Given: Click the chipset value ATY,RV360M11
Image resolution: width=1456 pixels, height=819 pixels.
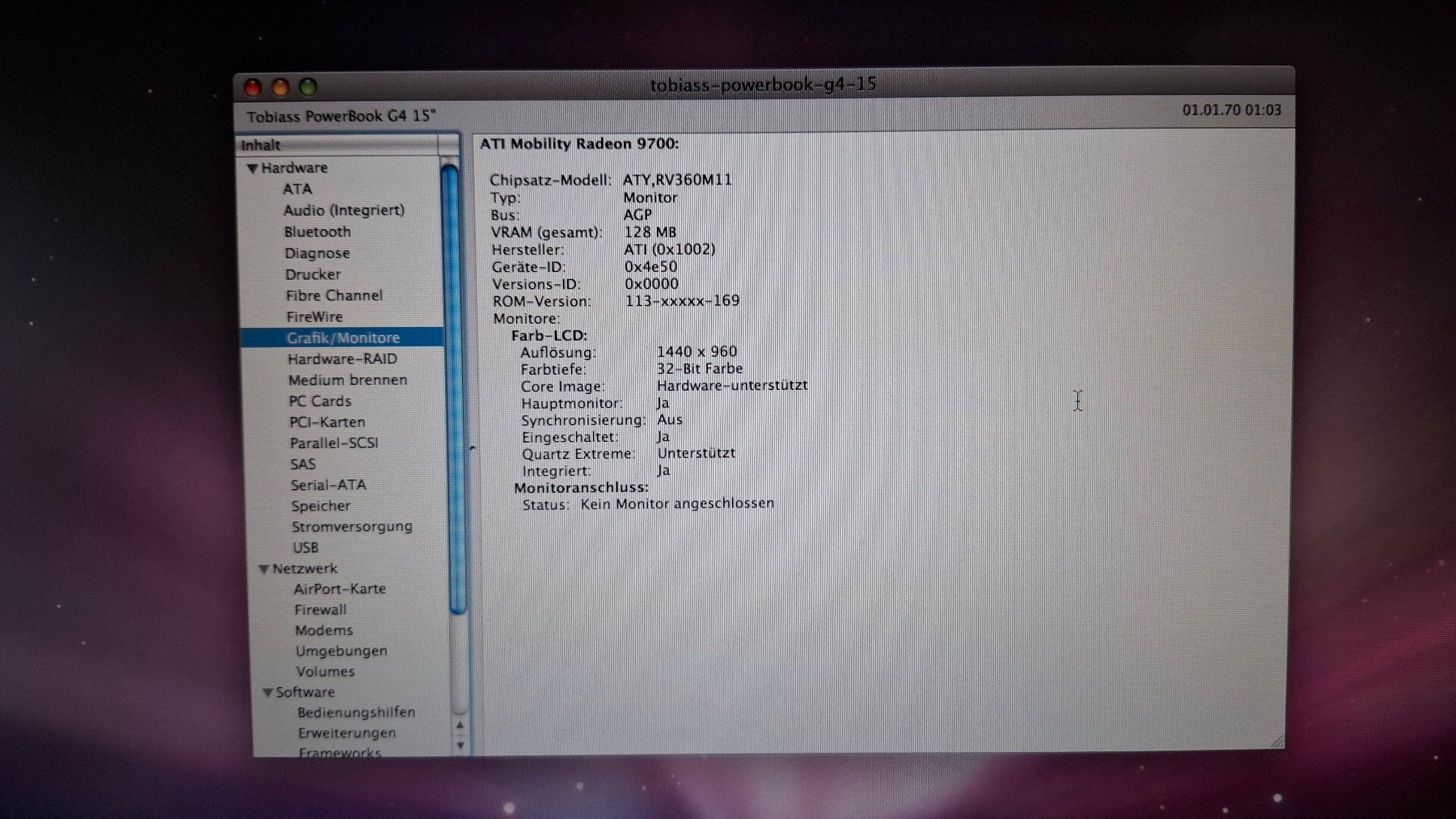Looking at the screenshot, I should (x=677, y=180).
